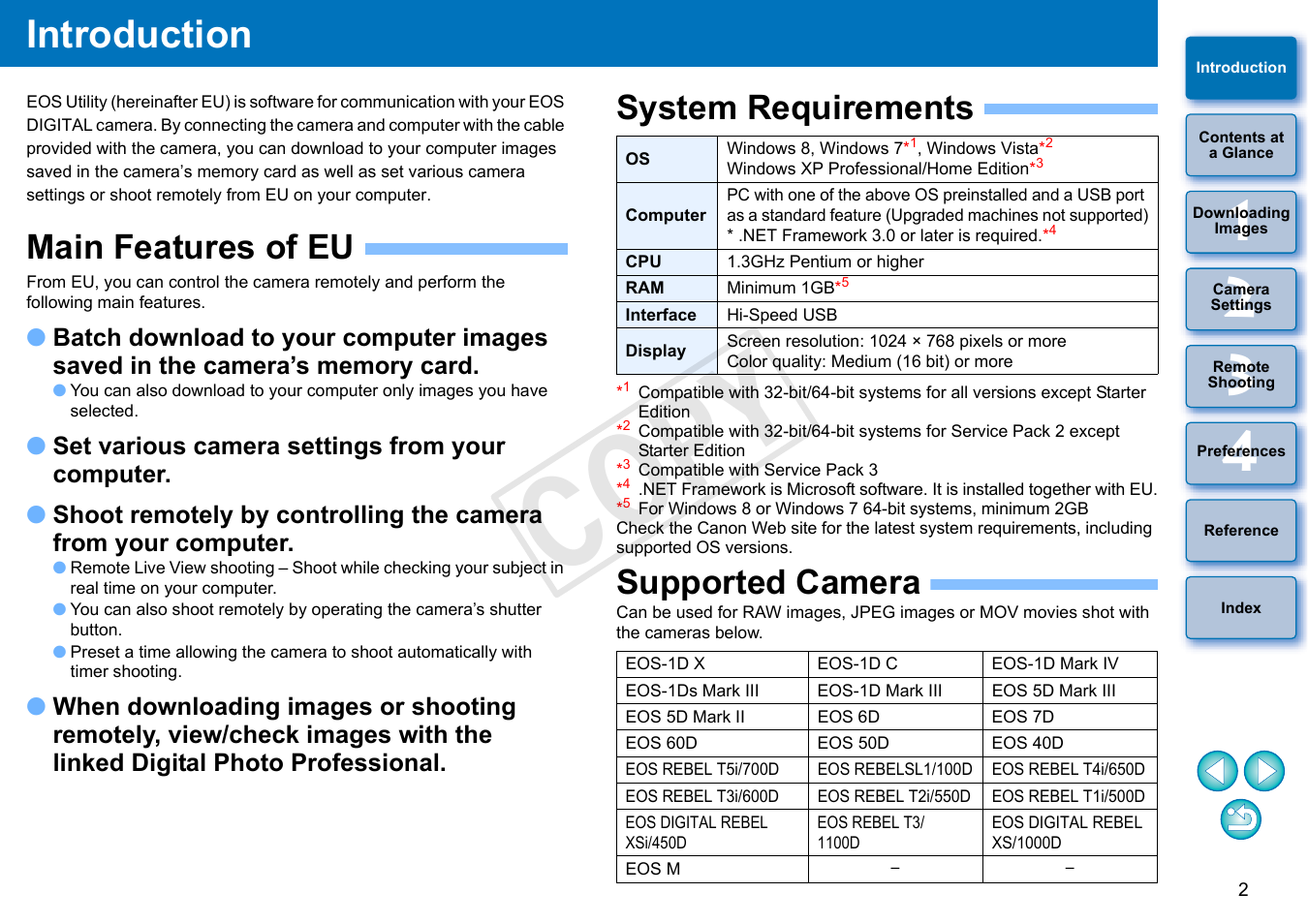Open Contents at a Glance tab
This screenshot has width=1308, height=924.
tap(1241, 145)
